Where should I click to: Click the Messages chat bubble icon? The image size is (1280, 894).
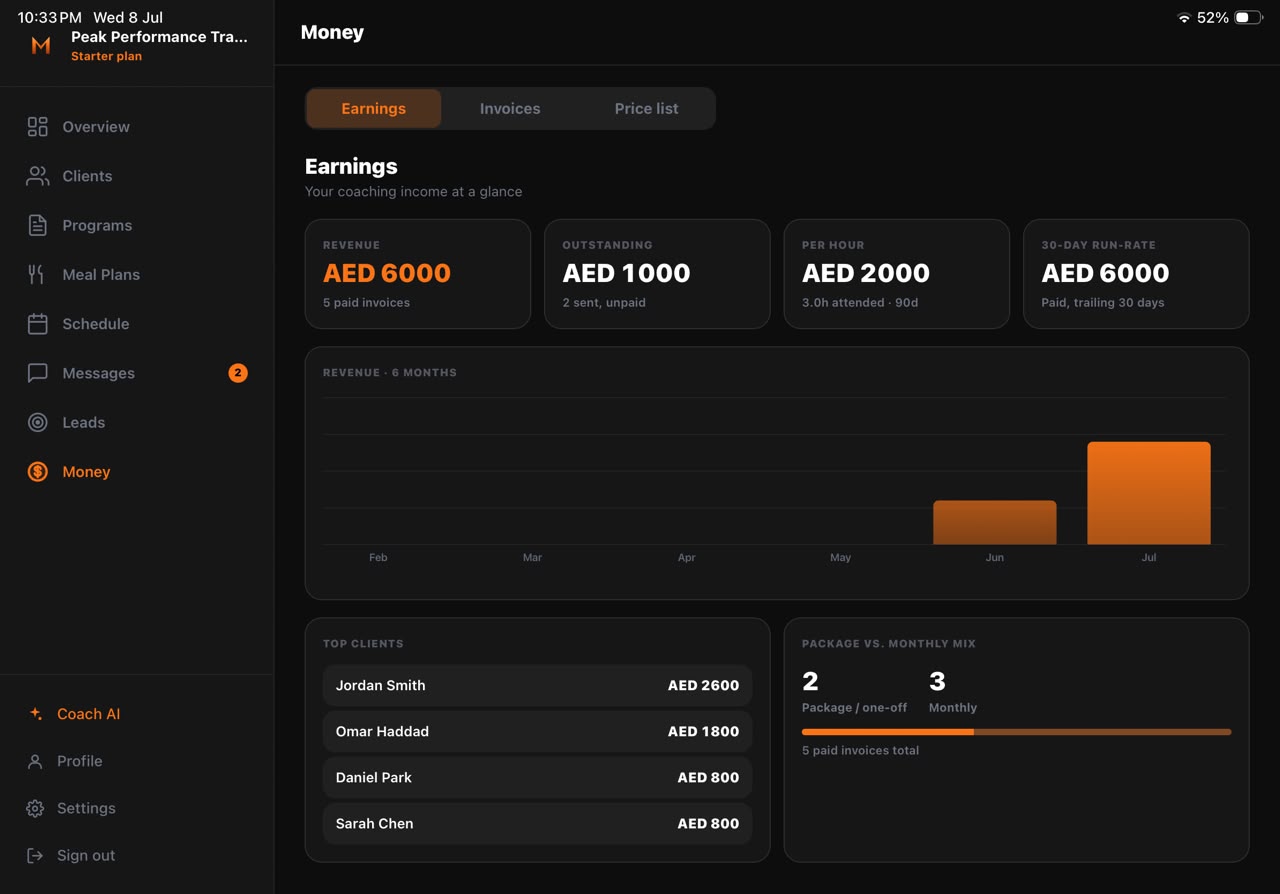click(x=37, y=373)
